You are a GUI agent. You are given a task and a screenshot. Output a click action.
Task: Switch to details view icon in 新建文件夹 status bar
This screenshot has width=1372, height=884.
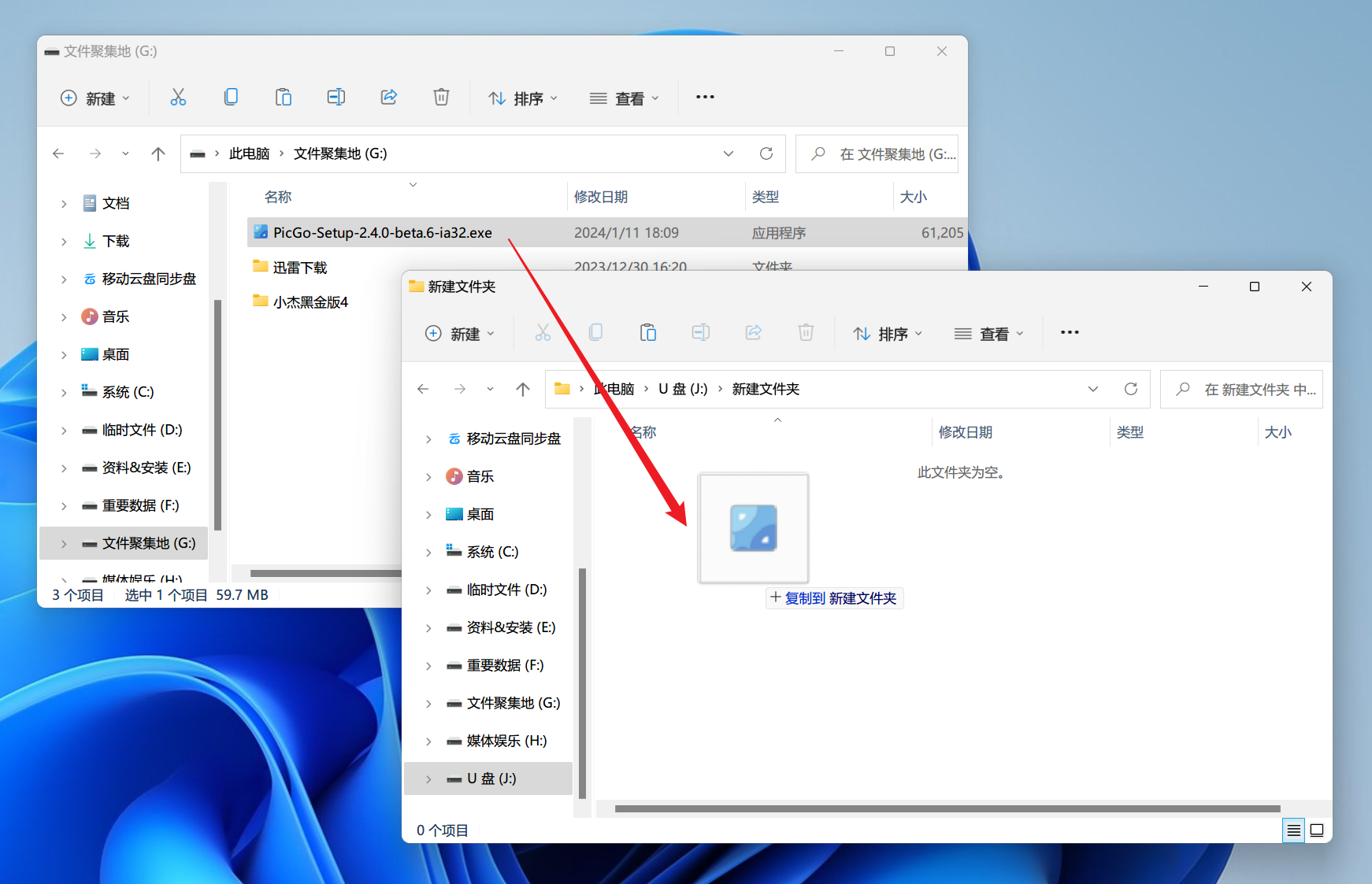(1294, 830)
